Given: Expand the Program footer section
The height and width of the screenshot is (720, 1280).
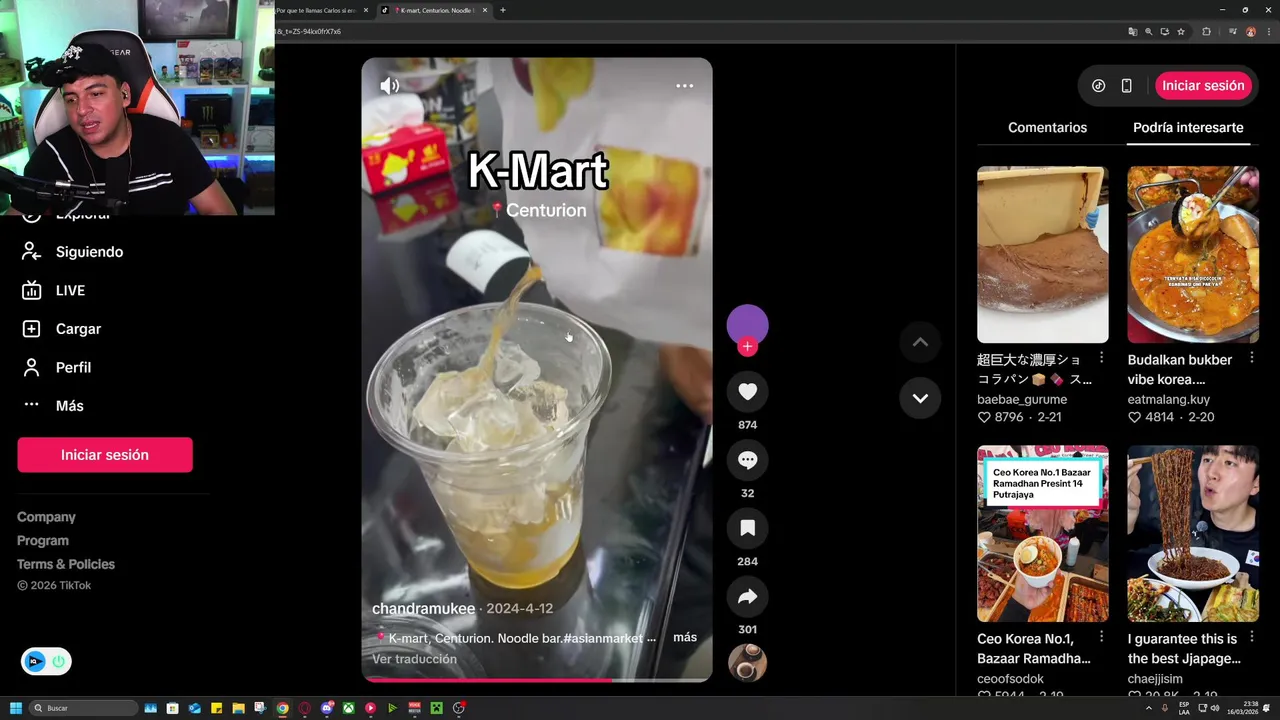Looking at the screenshot, I should pyautogui.click(x=43, y=540).
